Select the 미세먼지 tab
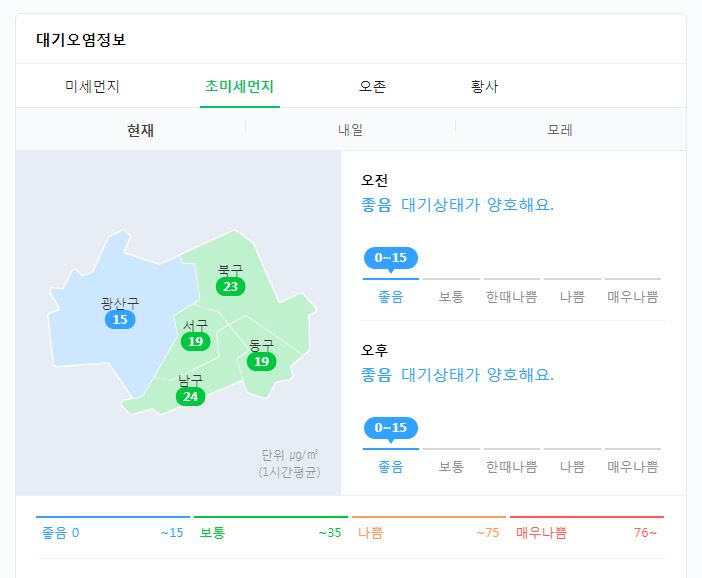The width and height of the screenshot is (702, 578). [x=92, y=86]
